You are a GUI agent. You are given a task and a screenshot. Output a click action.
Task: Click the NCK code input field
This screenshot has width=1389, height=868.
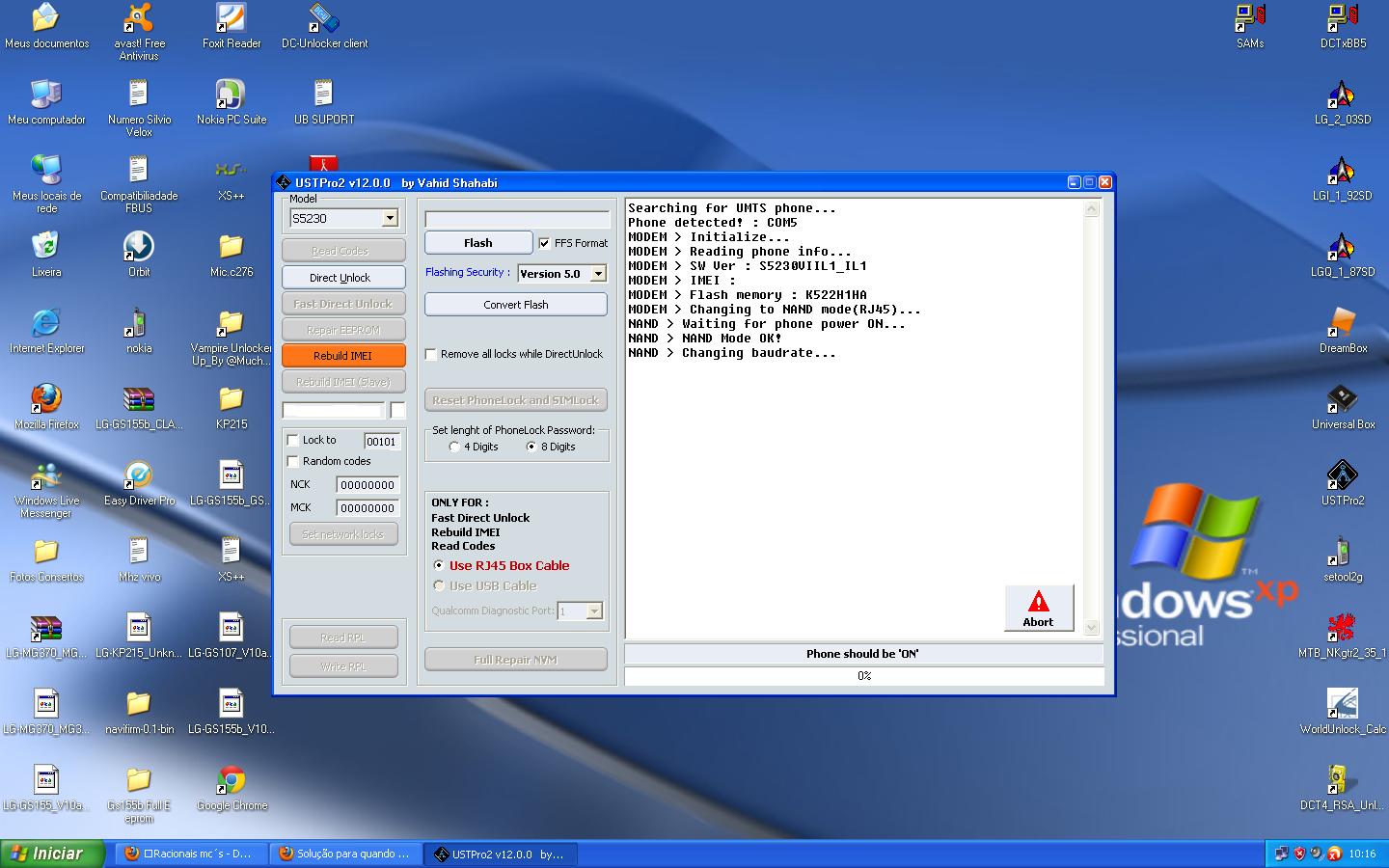pyautogui.click(x=368, y=485)
